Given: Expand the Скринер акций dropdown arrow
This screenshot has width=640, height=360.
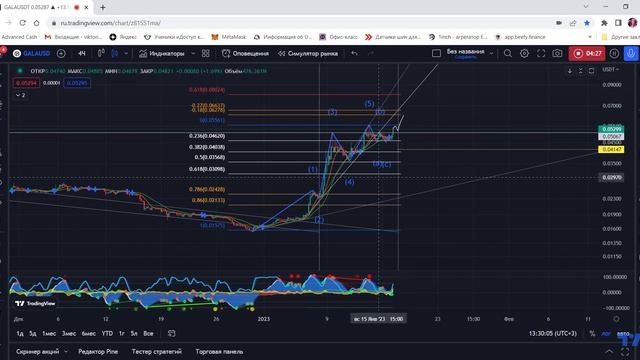Looking at the screenshot, I should 66,351.
